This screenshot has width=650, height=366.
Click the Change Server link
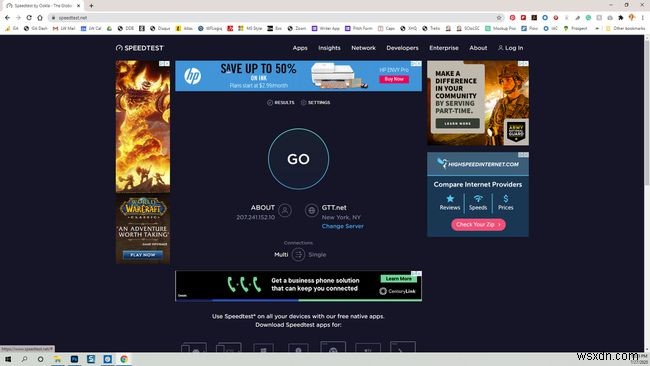(x=342, y=226)
